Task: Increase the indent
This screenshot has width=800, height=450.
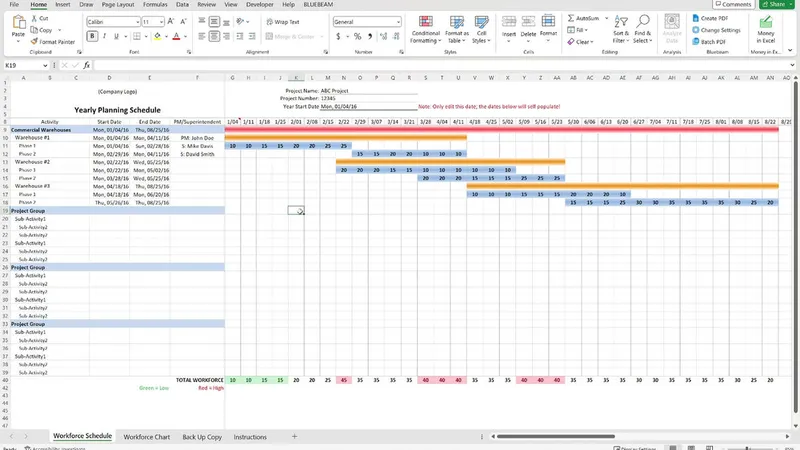Action: coord(252,36)
